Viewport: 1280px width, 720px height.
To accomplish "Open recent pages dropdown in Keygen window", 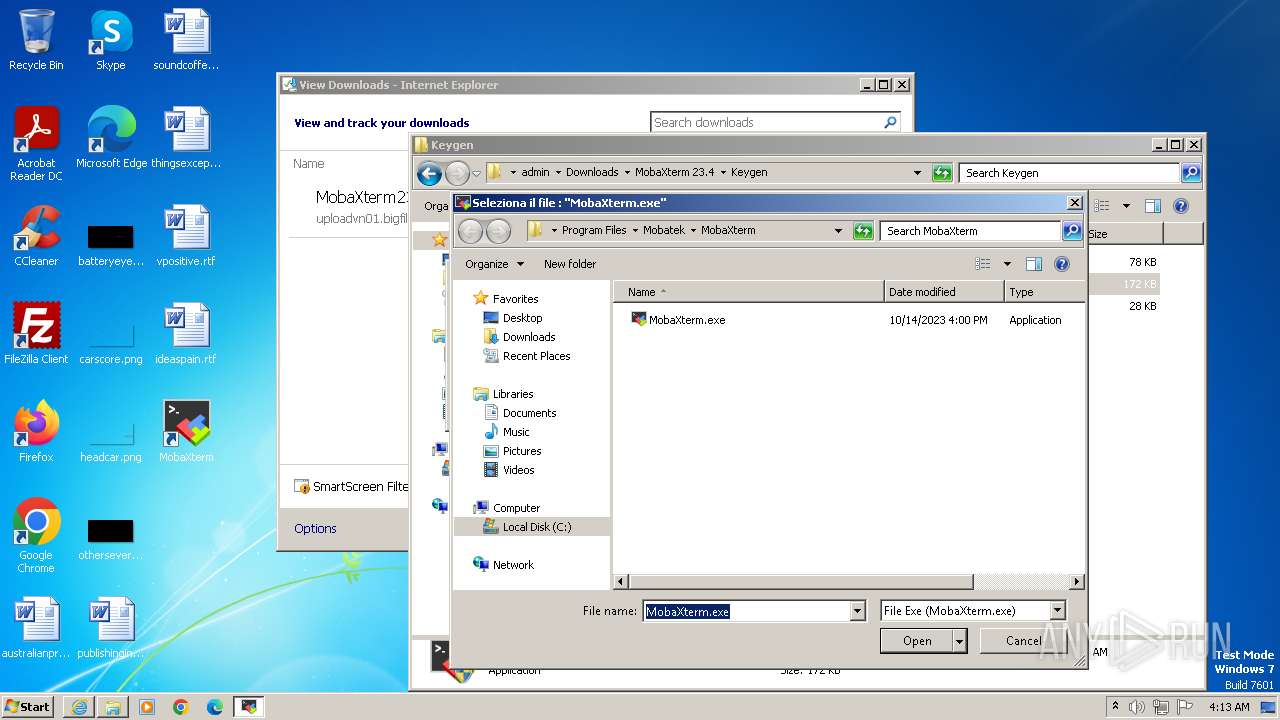I will click(x=477, y=173).
